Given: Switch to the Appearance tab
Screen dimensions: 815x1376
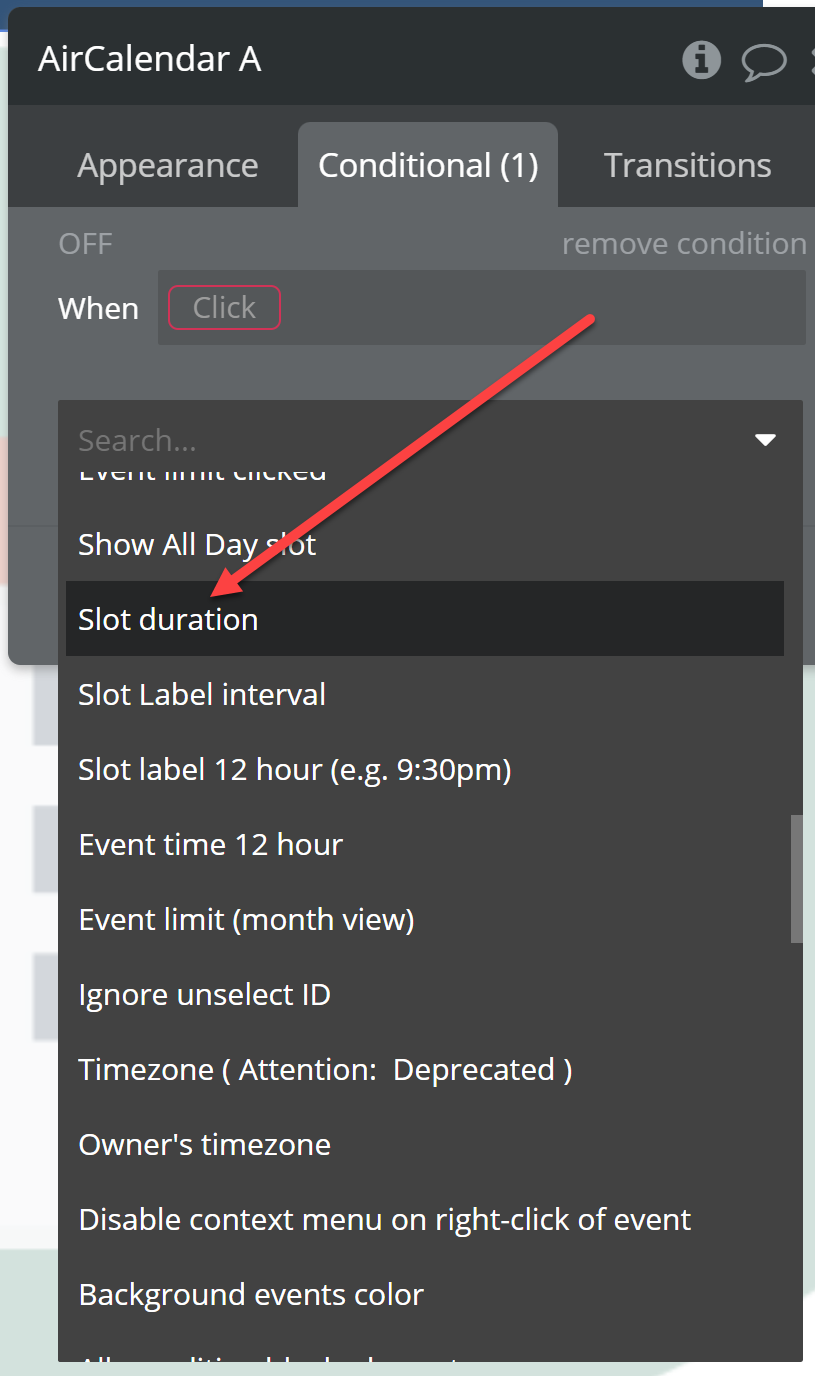Looking at the screenshot, I should tap(168, 165).
